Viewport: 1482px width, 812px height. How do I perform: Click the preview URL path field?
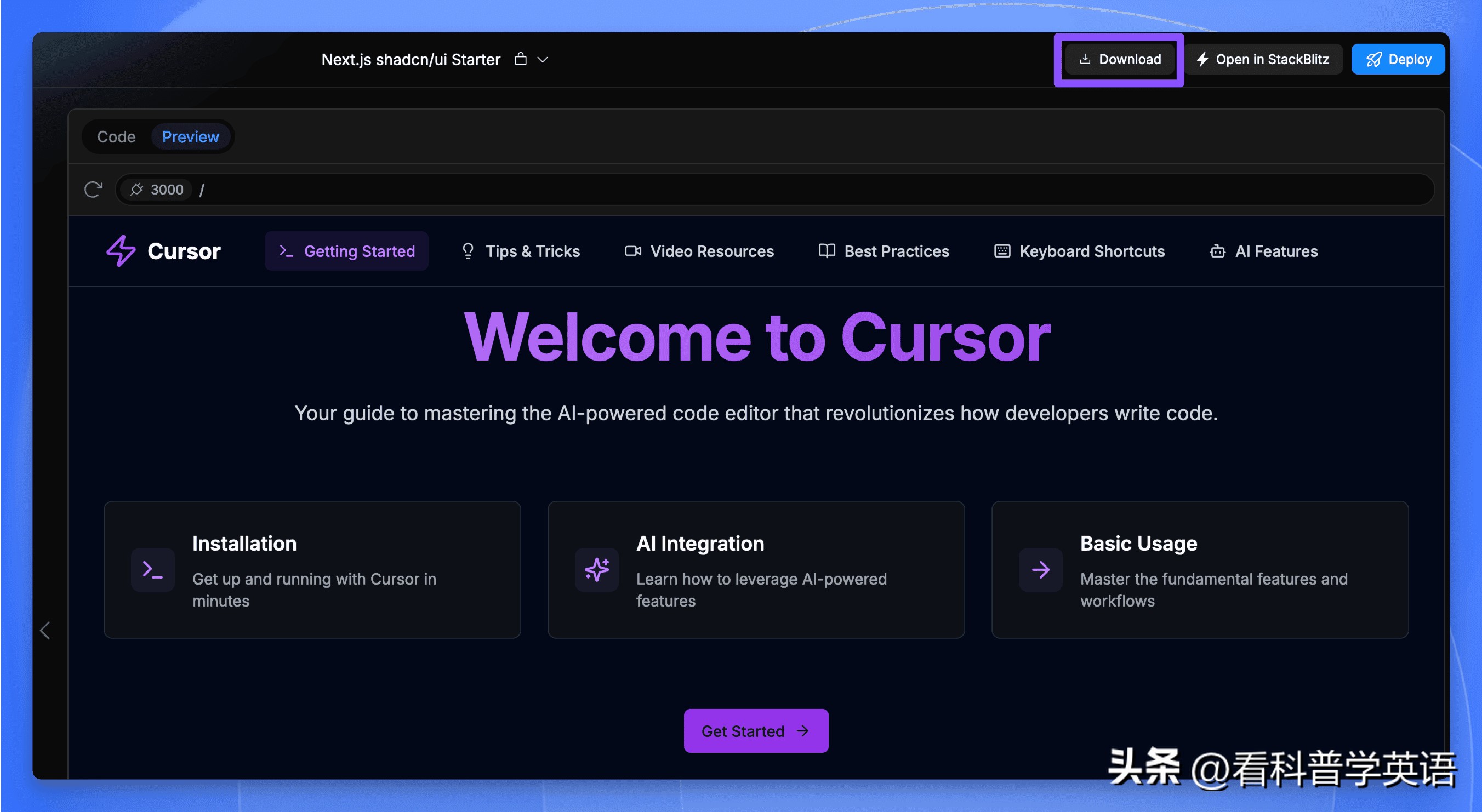click(x=806, y=189)
